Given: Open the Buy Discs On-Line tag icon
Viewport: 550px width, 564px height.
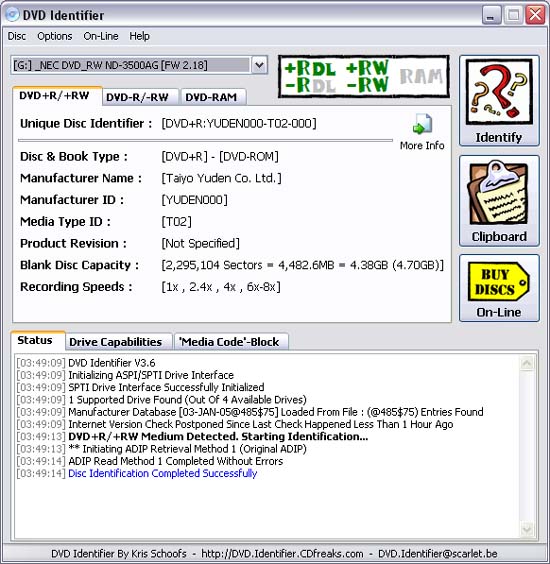Looking at the screenshot, I should pos(498,281).
